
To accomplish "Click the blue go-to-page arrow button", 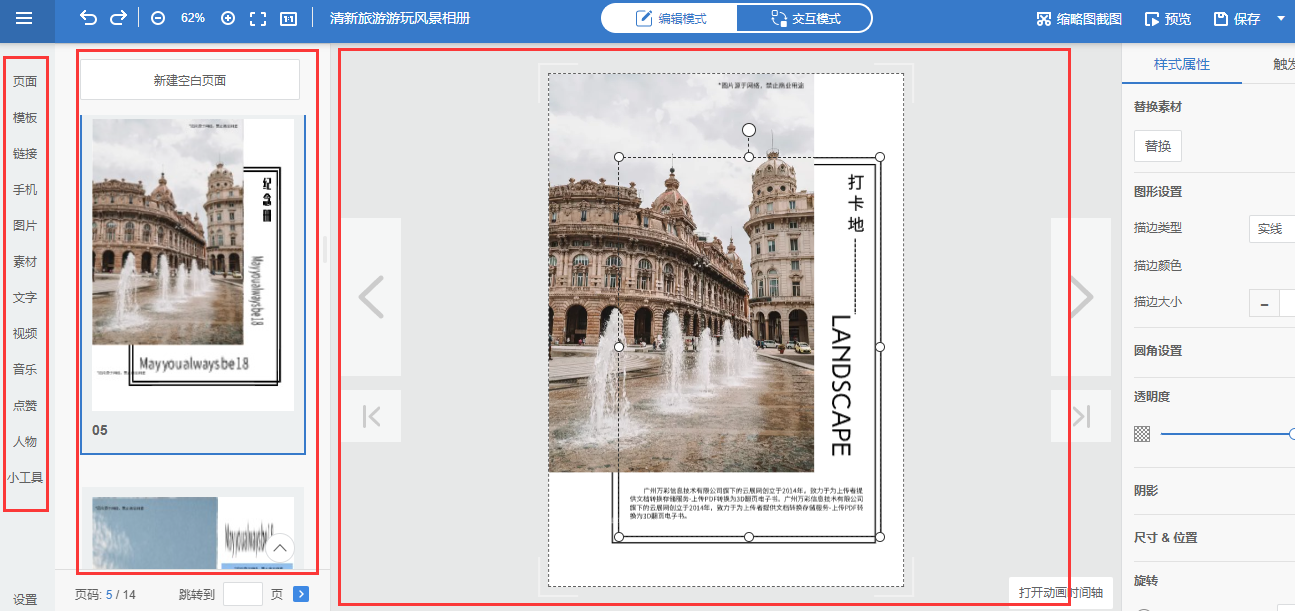I will pos(301,594).
